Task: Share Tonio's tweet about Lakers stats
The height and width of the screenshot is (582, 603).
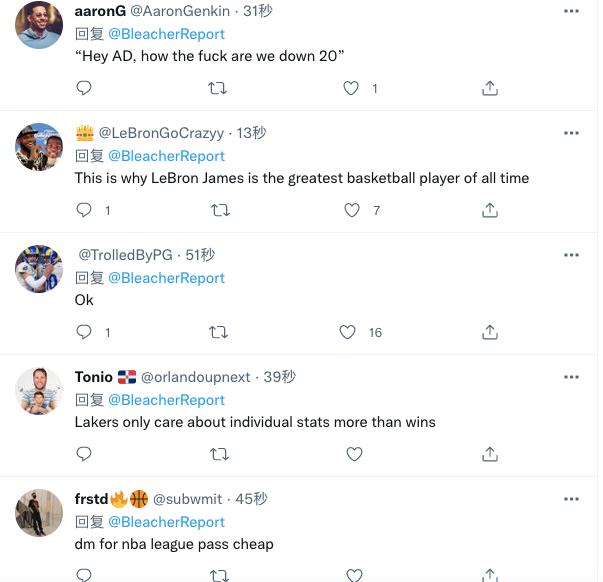Action: point(490,454)
